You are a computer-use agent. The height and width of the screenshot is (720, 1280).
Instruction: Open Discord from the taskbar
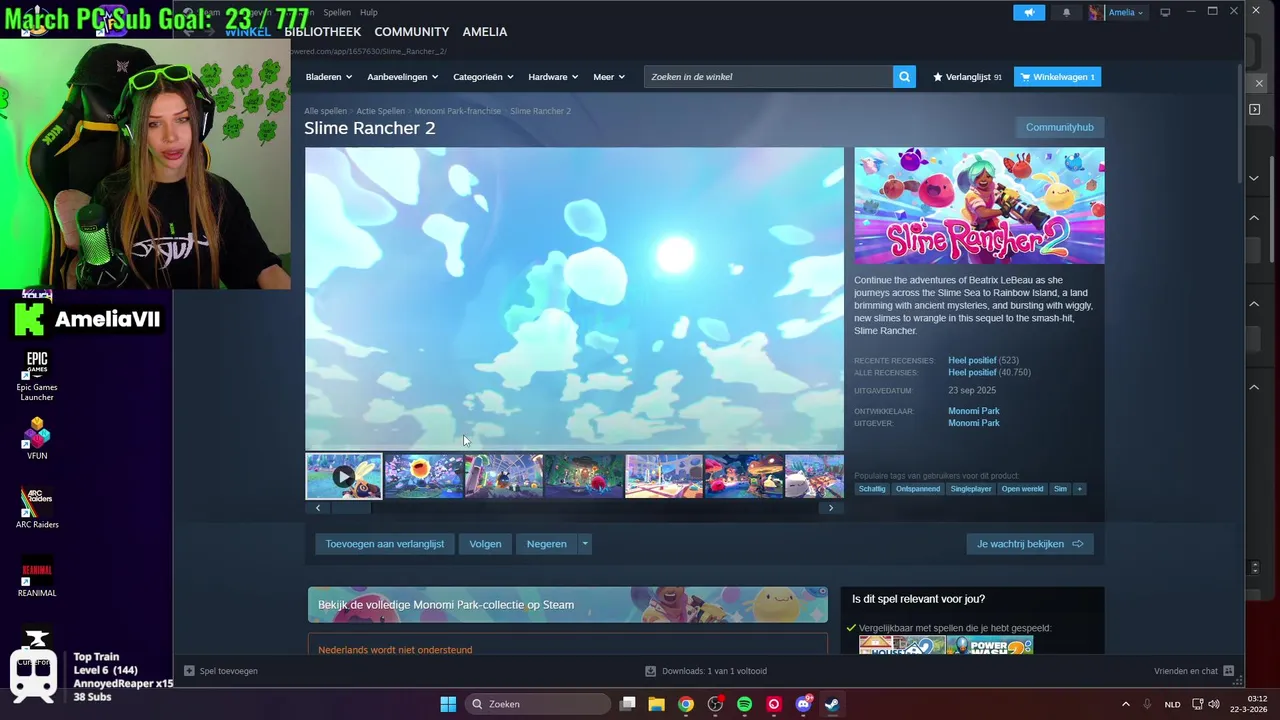coord(803,704)
